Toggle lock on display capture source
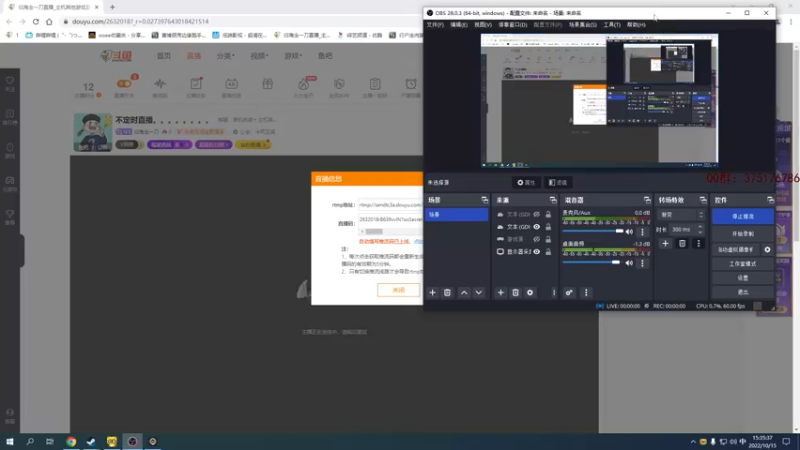The height and width of the screenshot is (450, 800). (548, 252)
